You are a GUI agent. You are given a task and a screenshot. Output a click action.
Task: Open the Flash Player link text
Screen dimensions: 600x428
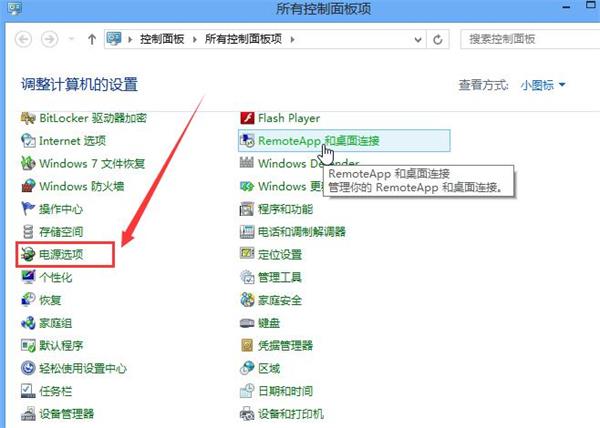point(289,118)
